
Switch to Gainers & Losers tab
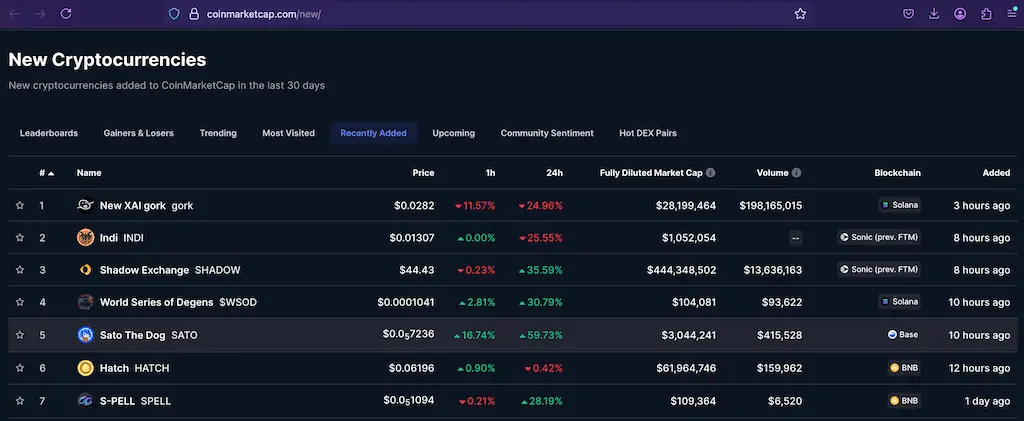pos(138,133)
